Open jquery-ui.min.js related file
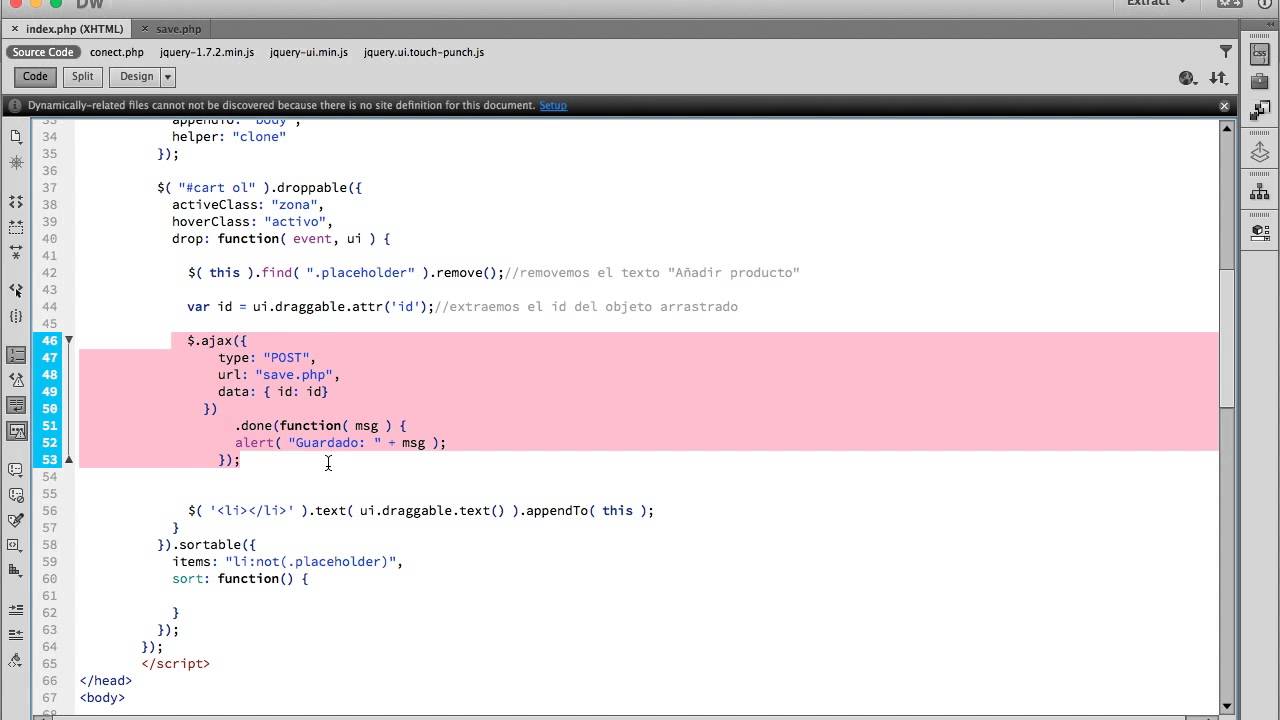Screen dimensions: 1280x720 point(309,52)
